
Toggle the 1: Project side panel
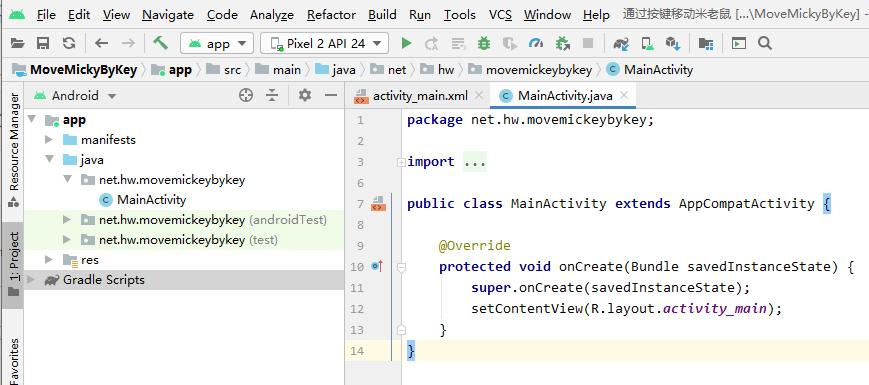pyautogui.click(x=14, y=265)
